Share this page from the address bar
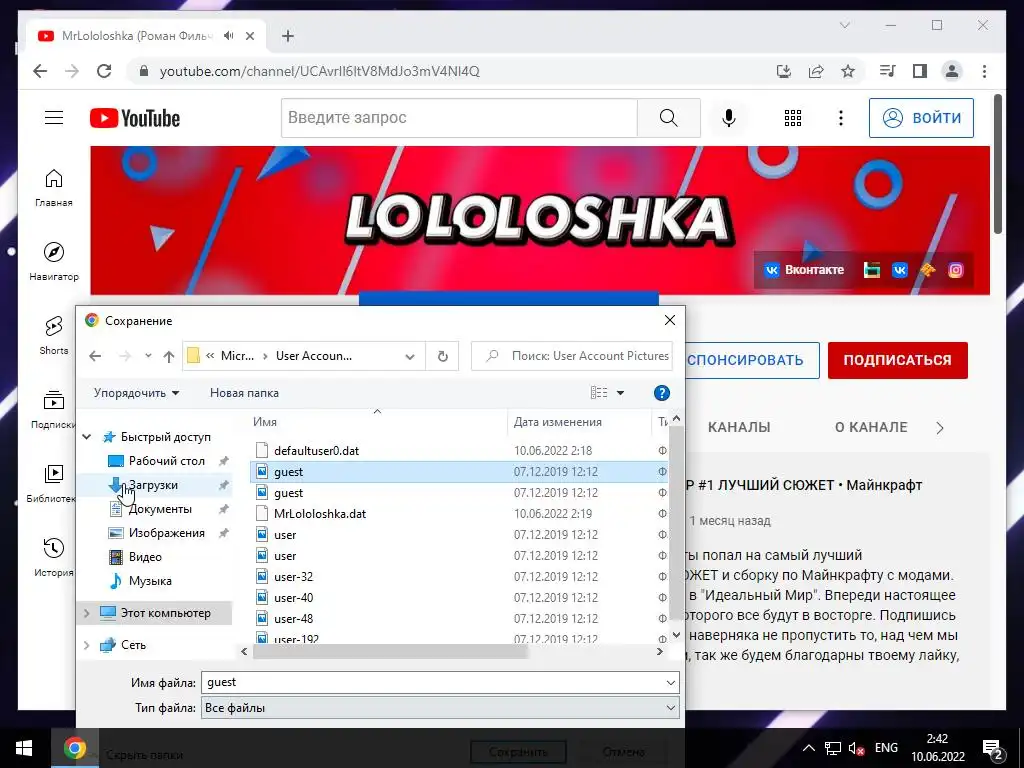Viewport: 1024px width, 768px height. (816, 71)
